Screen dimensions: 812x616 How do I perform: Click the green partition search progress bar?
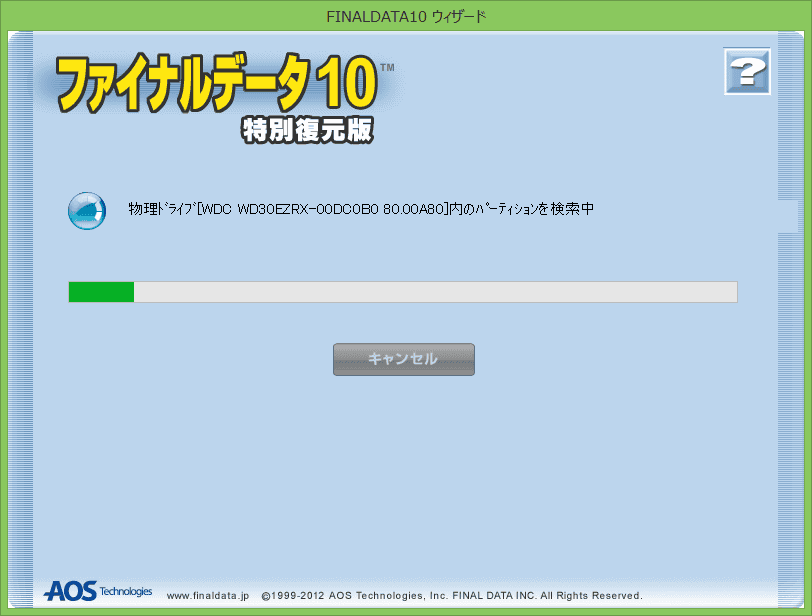tap(403, 292)
